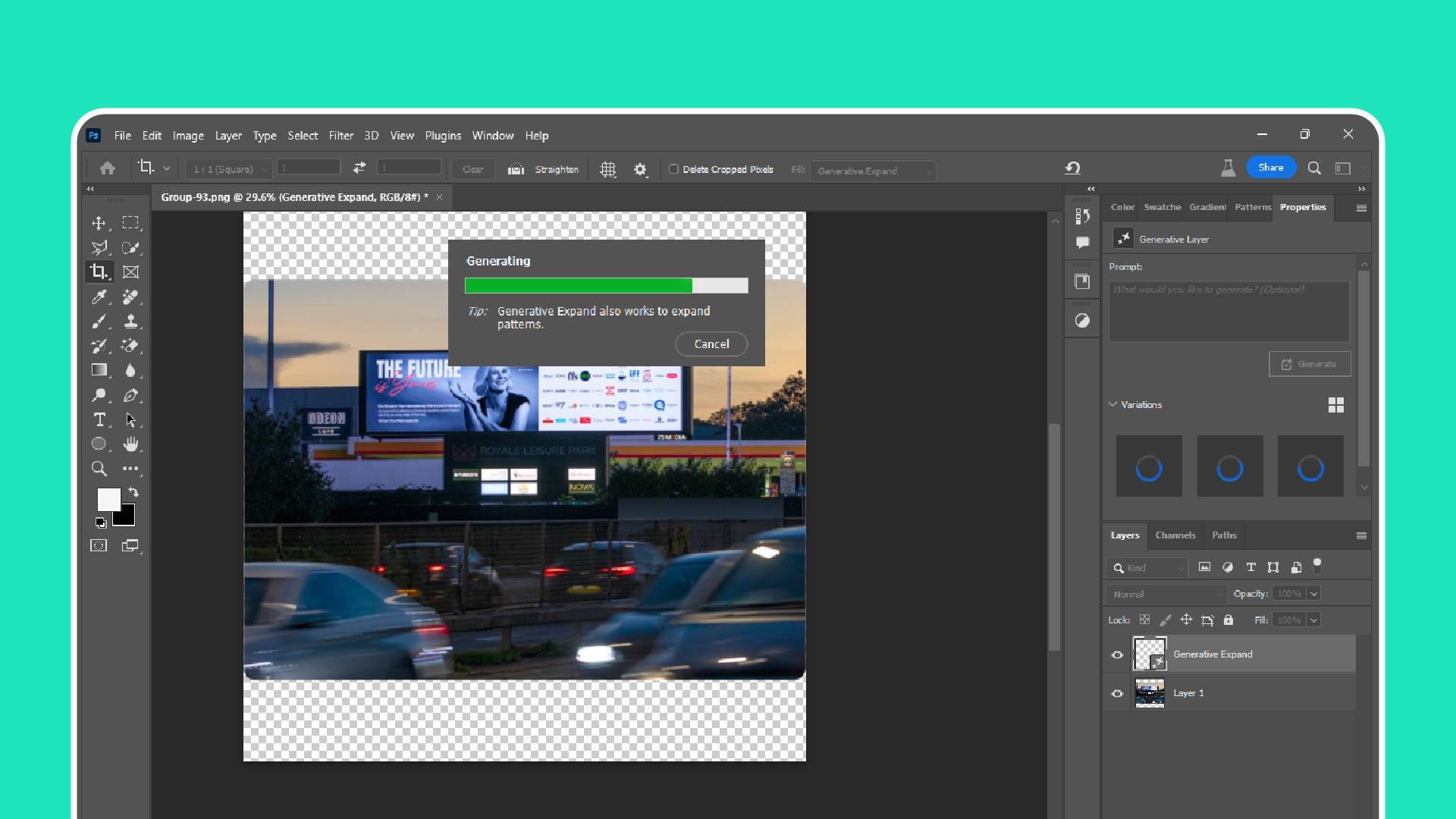Select the Move tool
1456x819 pixels.
point(98,222)
